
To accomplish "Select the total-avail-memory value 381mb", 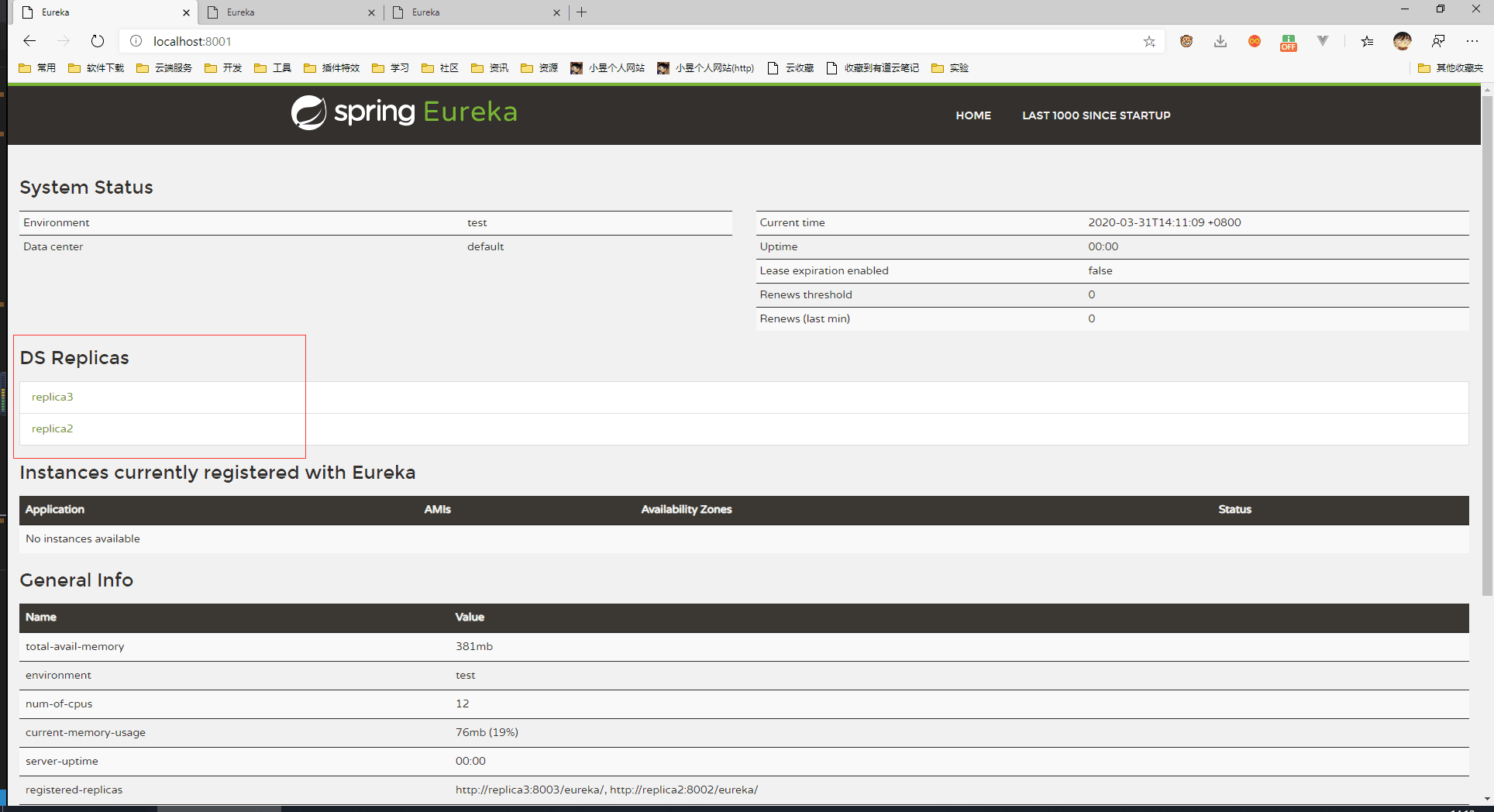I will click(x=474, y=646).
